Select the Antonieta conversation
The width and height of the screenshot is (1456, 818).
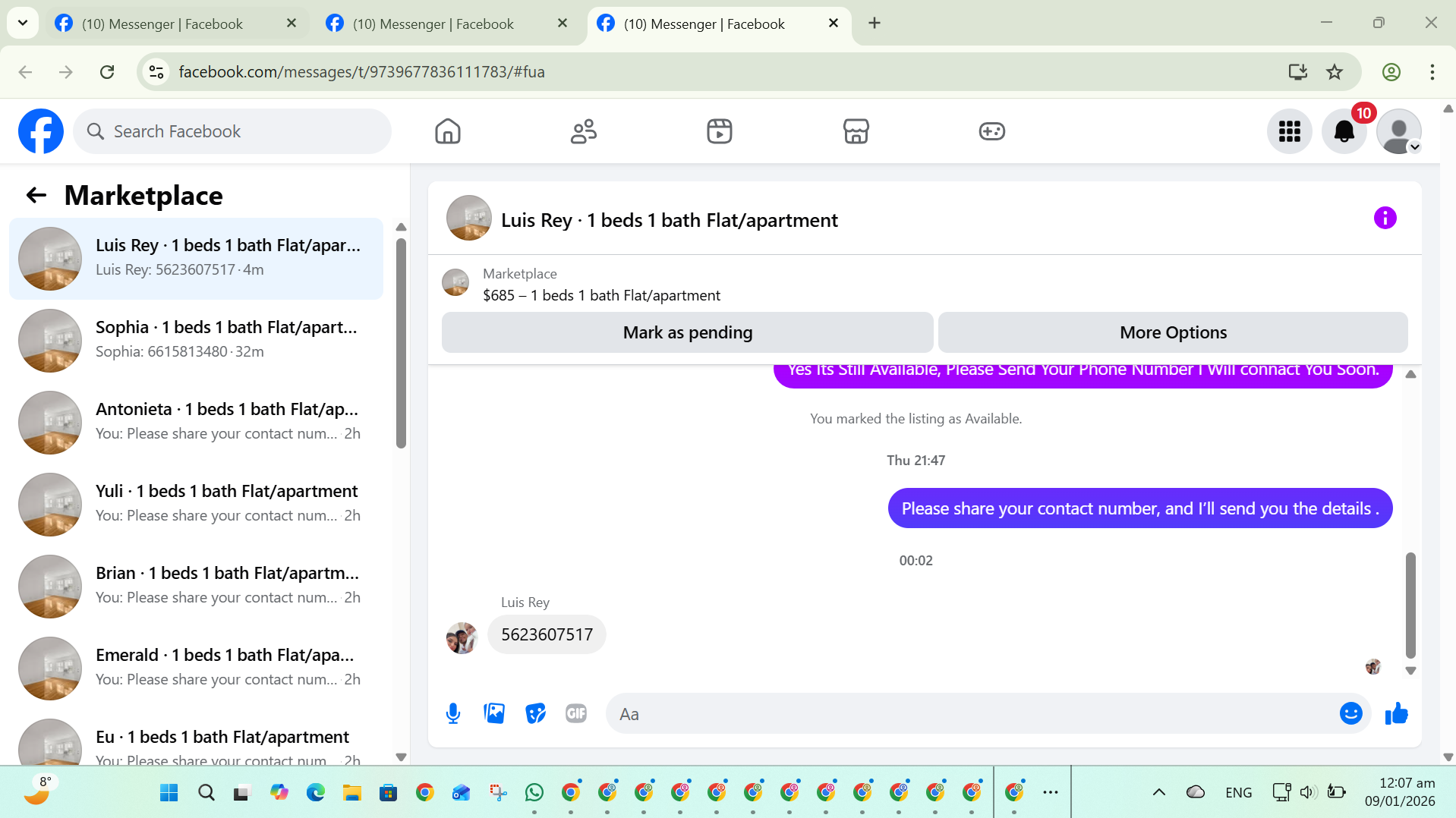point(196,423)
